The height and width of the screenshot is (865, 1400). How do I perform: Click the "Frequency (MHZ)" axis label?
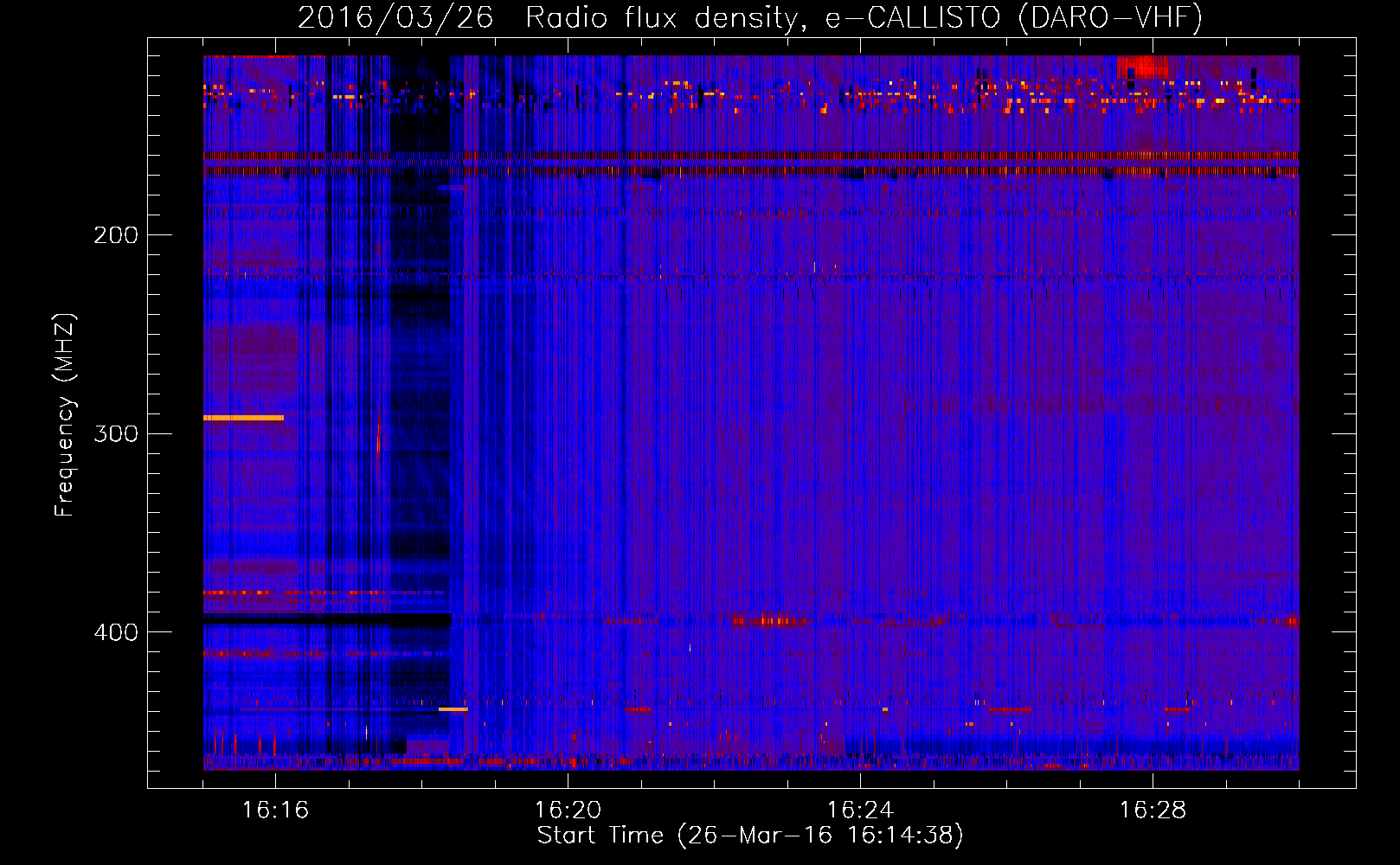click(x=65, y=415)
